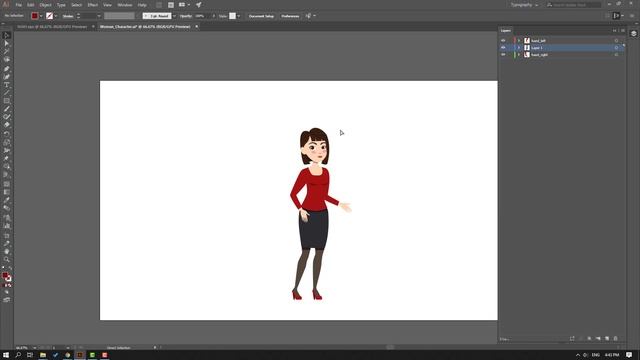640x360 pixels.
Task: Select the Curvature tool
Action: coord(7,77)
